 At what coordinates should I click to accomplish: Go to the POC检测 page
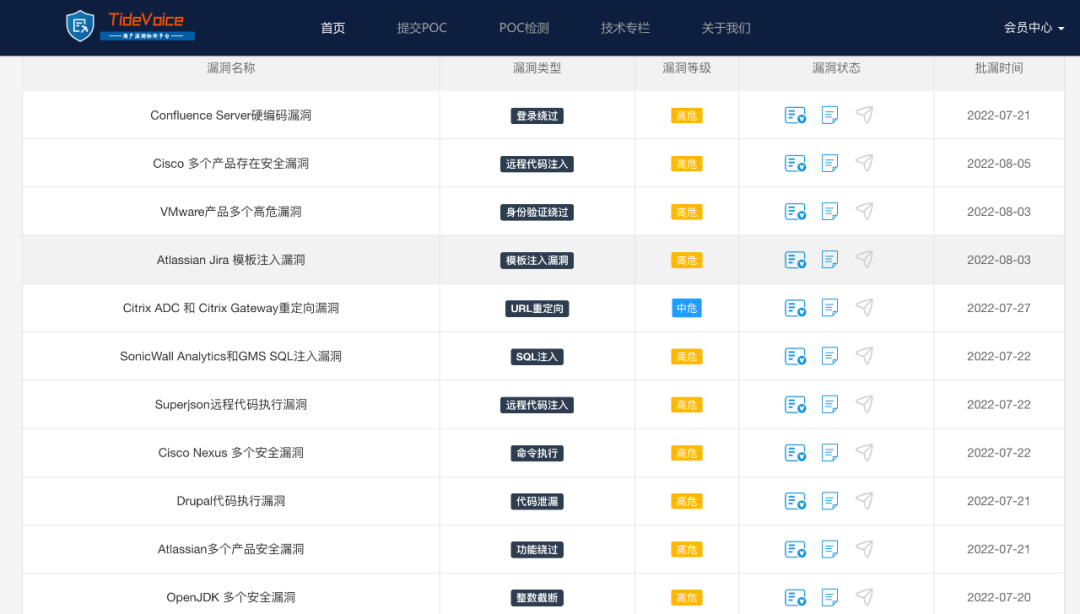(x=524, y=28)
